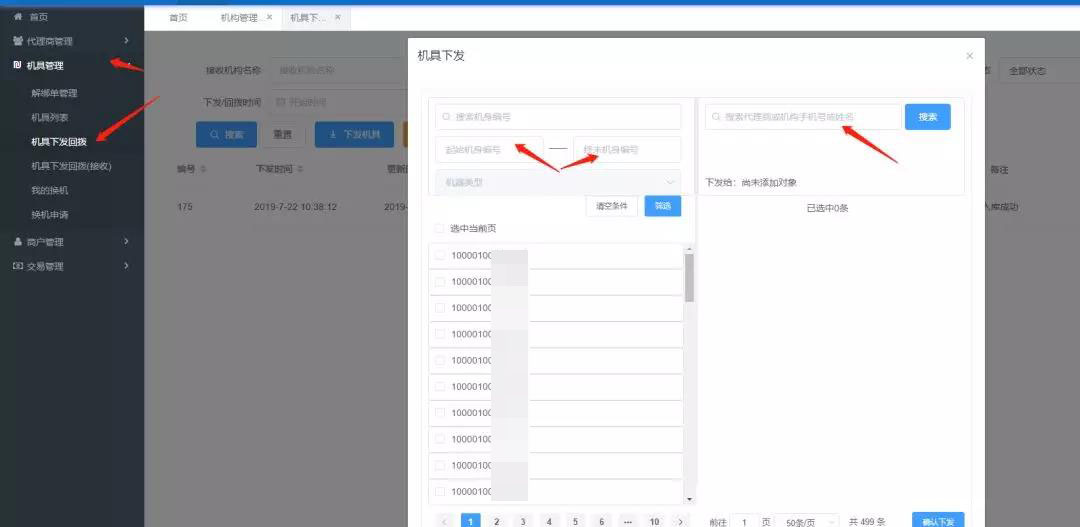
Task: Go to page 6 in pagination
Action: click(x=601, y=521)
